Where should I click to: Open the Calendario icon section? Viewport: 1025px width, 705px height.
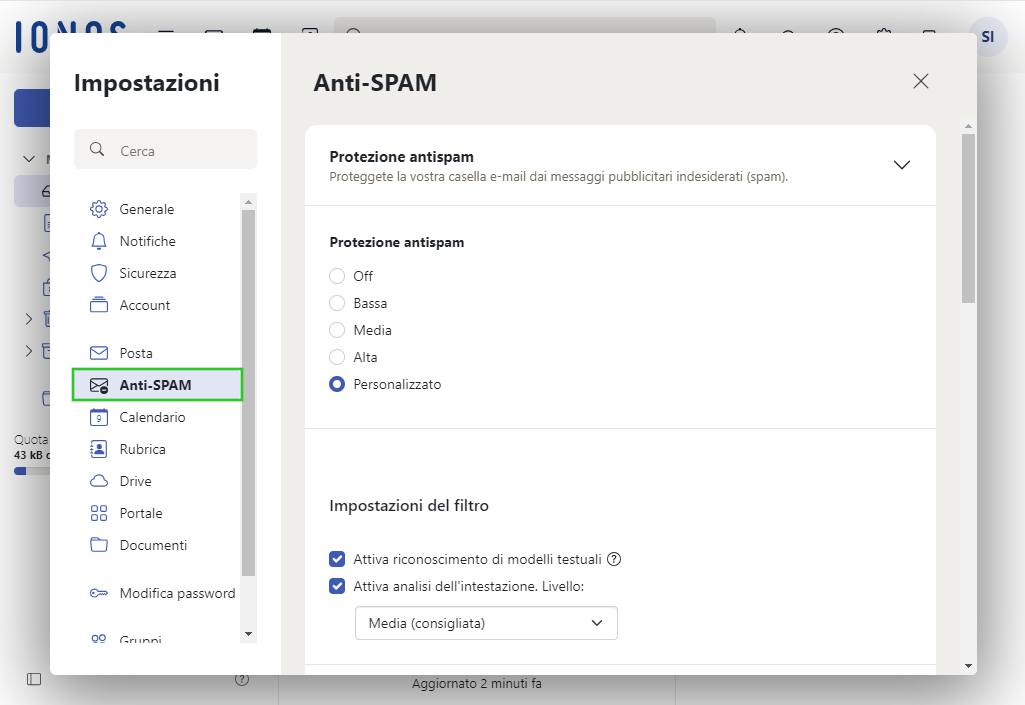(x=99, y=417)
